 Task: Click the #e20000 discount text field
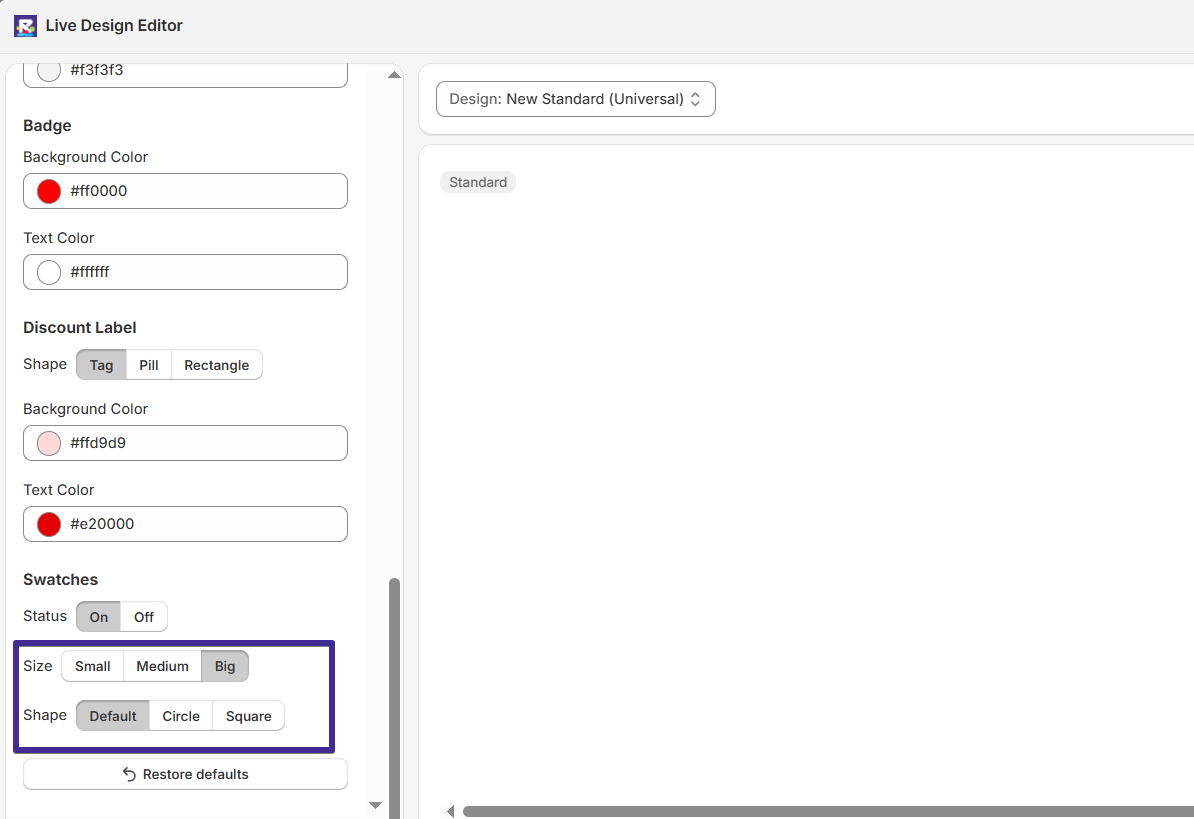coord(186,524)
